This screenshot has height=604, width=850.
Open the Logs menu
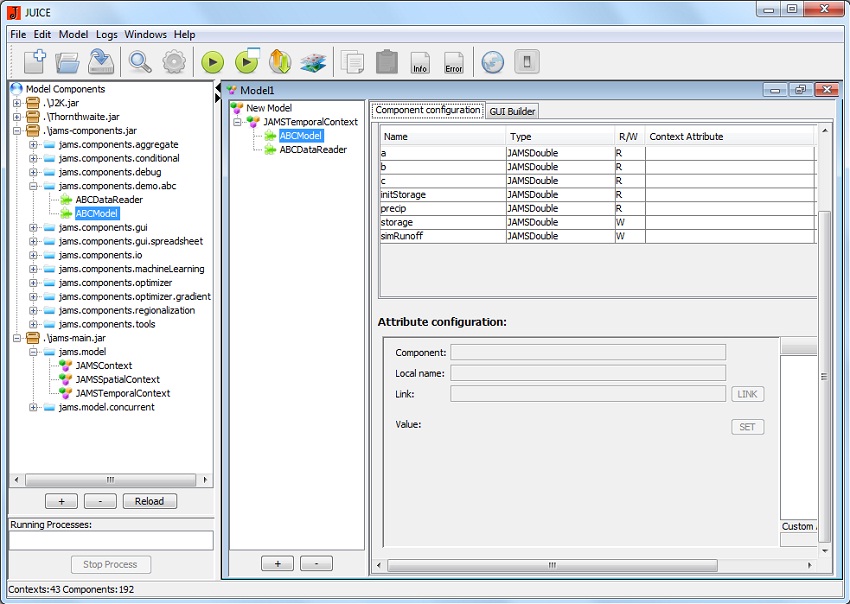[107, 34]
